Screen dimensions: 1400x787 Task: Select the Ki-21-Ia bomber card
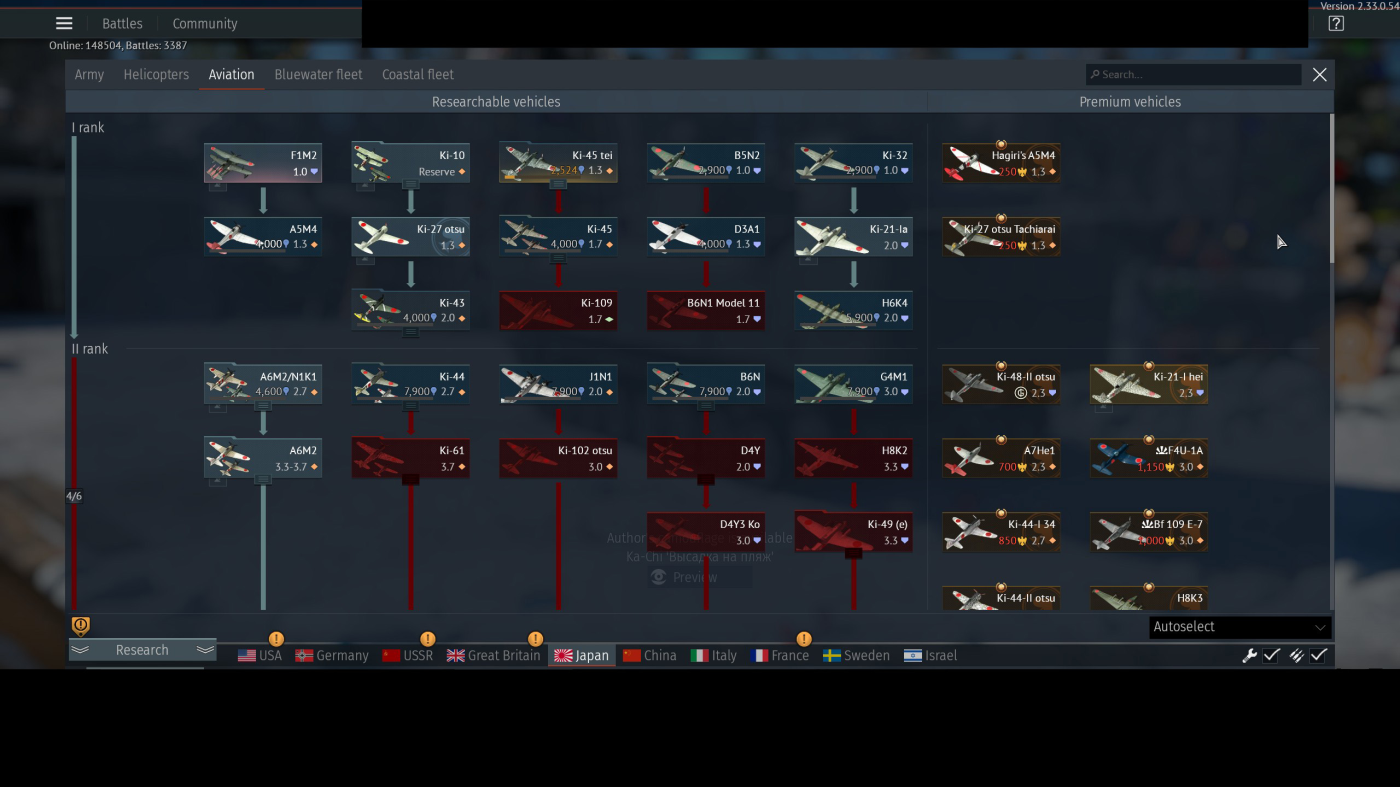pyautogui.click(x=853, y=237)
